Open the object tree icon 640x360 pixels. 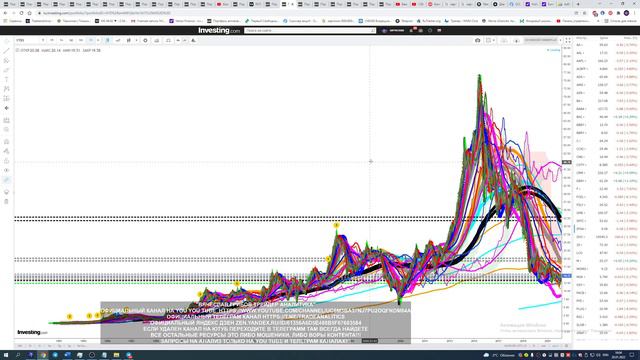[7, 192]
